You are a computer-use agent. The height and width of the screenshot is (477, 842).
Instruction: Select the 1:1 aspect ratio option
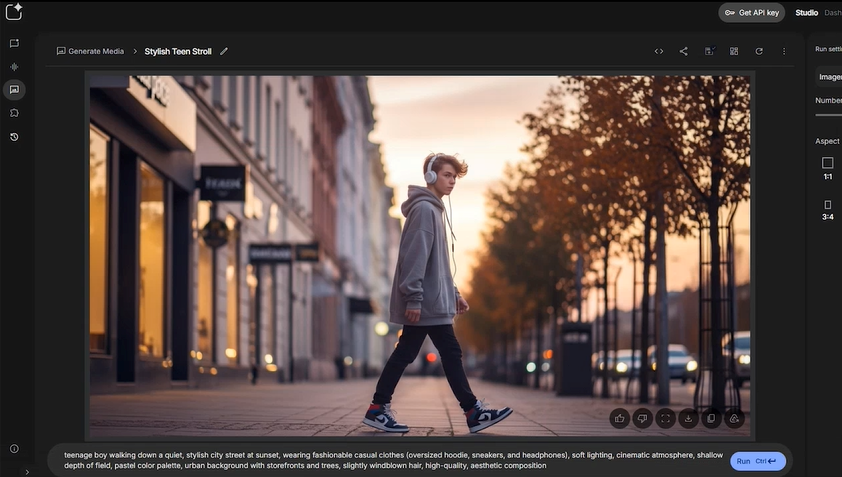828,168
